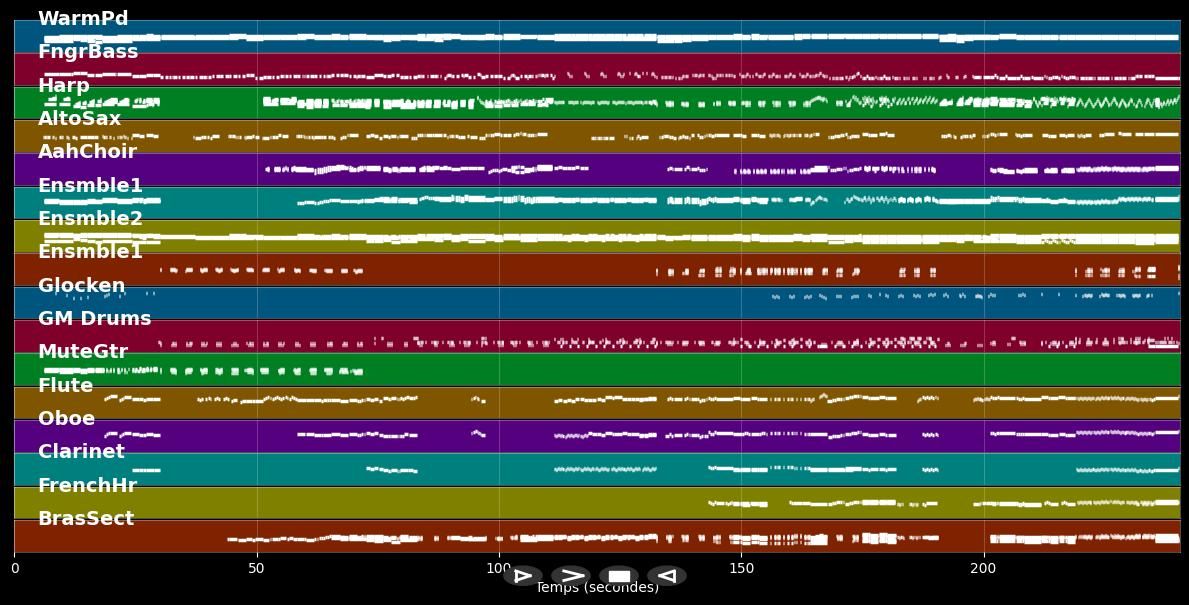The width and height of the screenshot is (1189, 605).
Task: Click the left-pointing triangle rewind button
Action: tap(666, 576)
